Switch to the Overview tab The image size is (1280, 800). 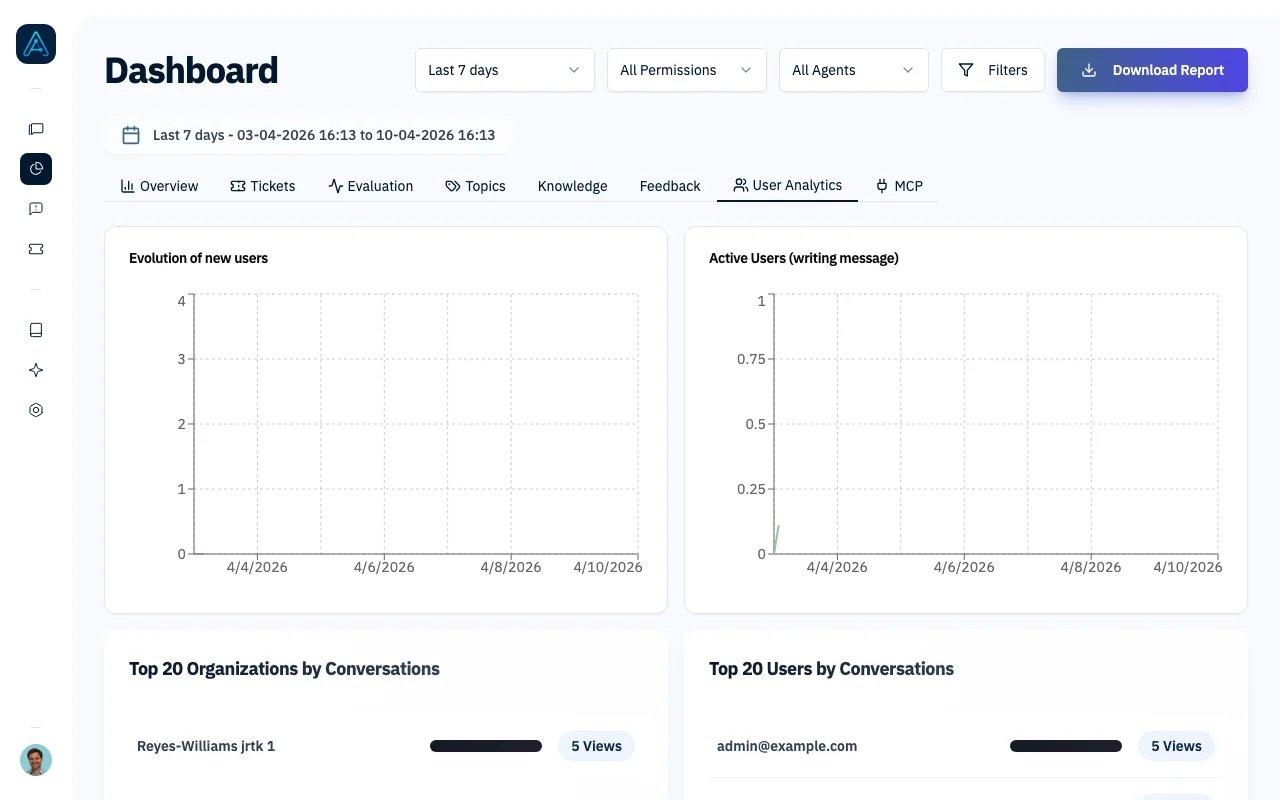click(160, 186)
